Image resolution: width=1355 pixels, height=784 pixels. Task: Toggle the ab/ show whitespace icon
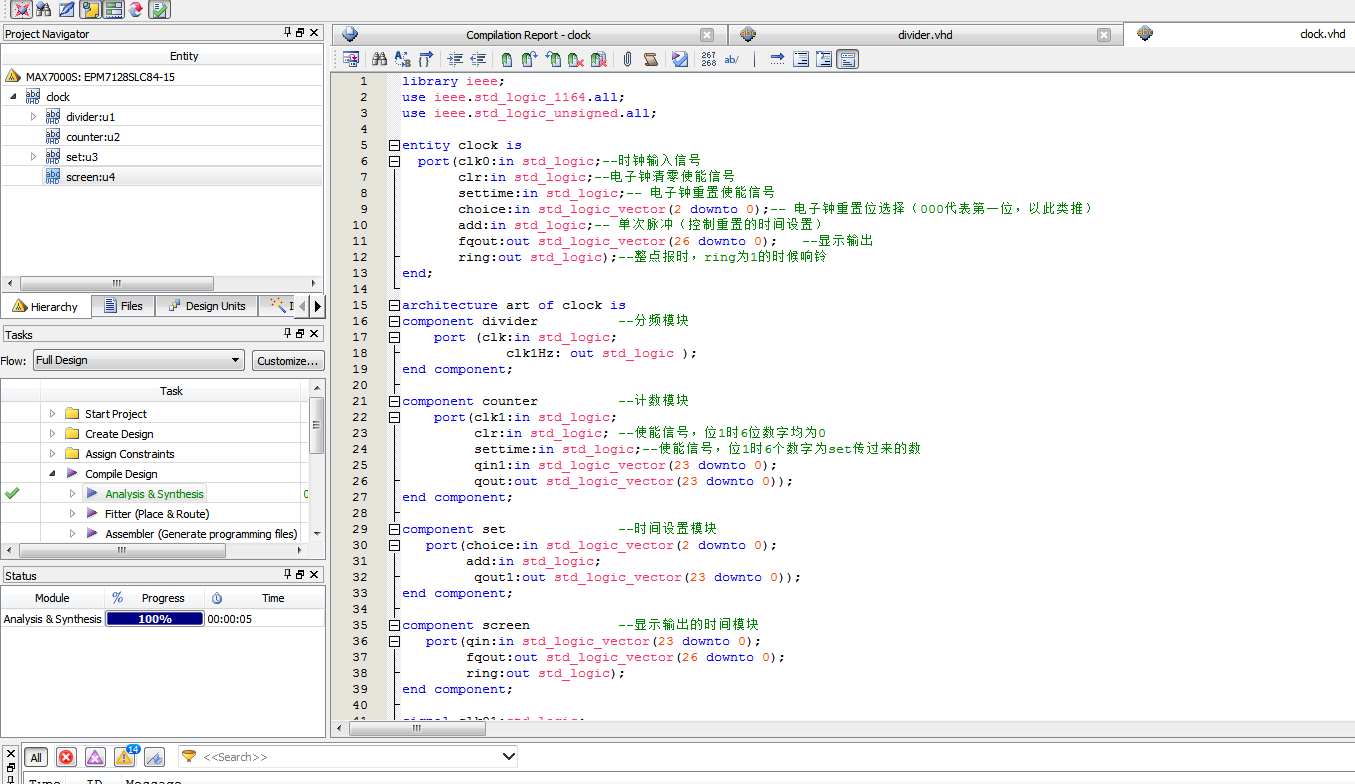pos(731,59)
